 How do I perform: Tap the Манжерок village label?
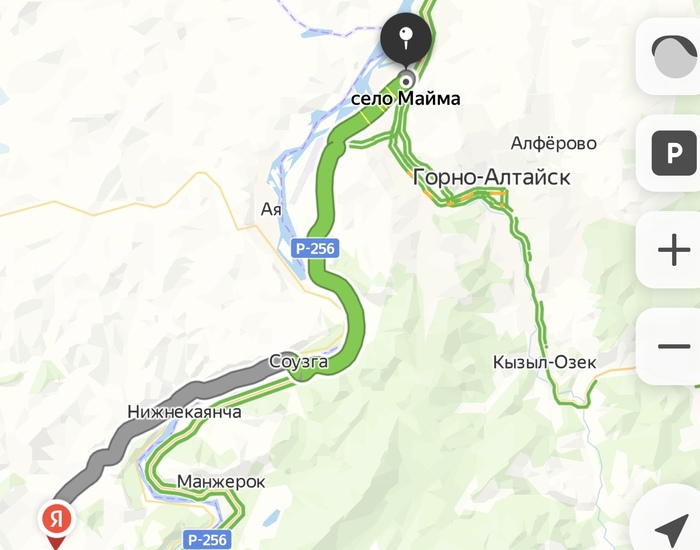(x=221, y=482)
